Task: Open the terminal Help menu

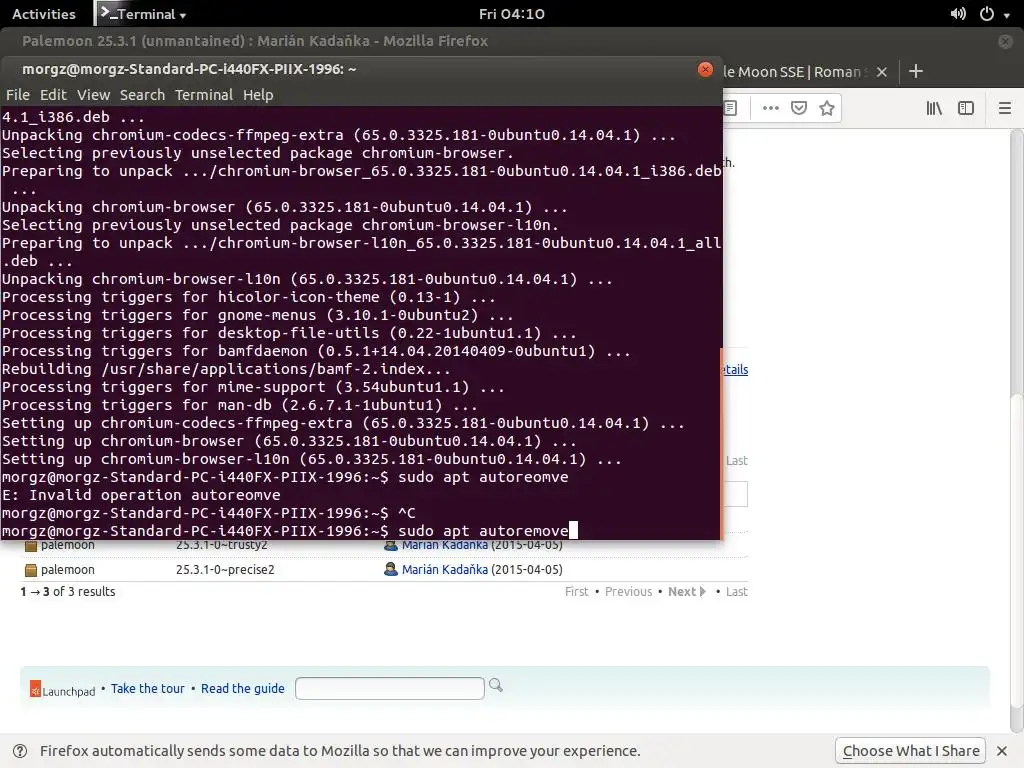Action: tap(258, 95)
